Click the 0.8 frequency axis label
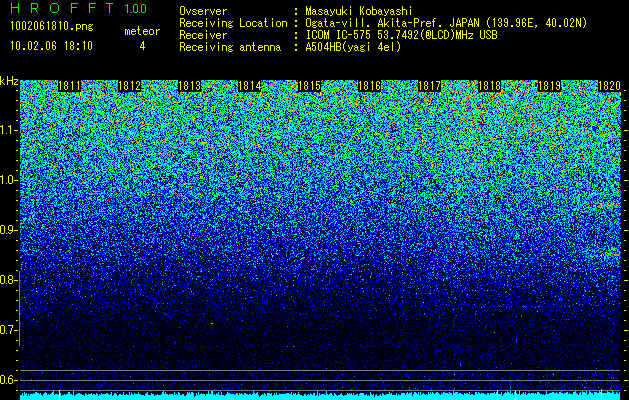Screen dimensions: 629x400 [8, 280]
